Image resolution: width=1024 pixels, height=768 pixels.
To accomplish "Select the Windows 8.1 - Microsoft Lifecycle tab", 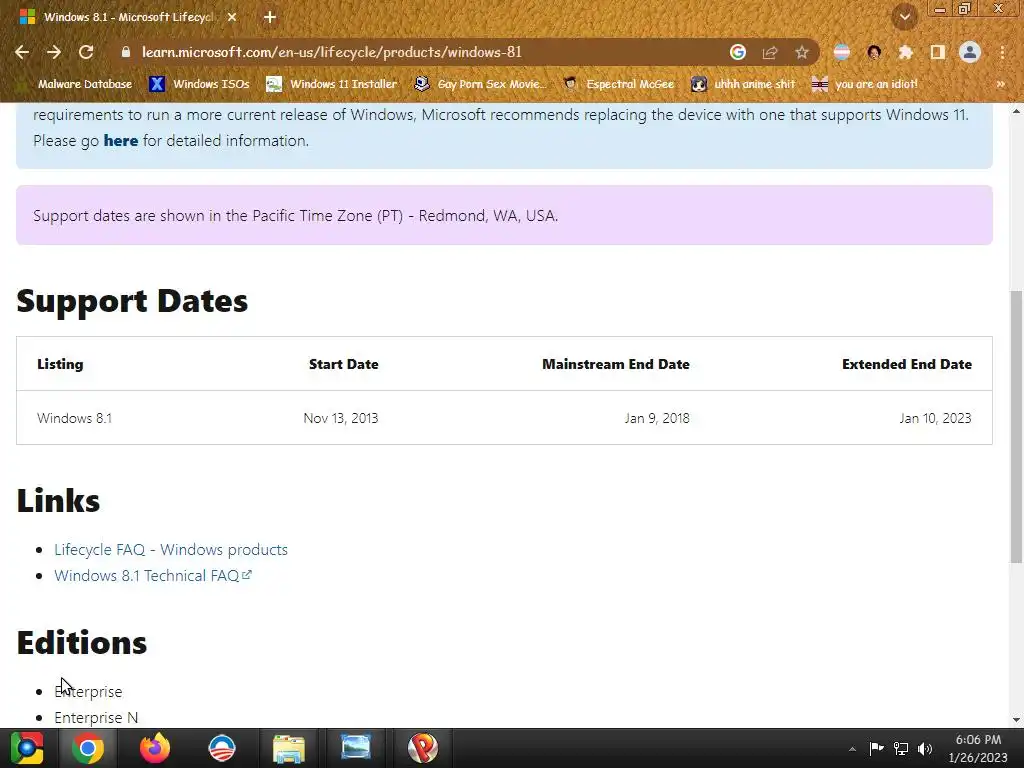I will click(127, 17).
